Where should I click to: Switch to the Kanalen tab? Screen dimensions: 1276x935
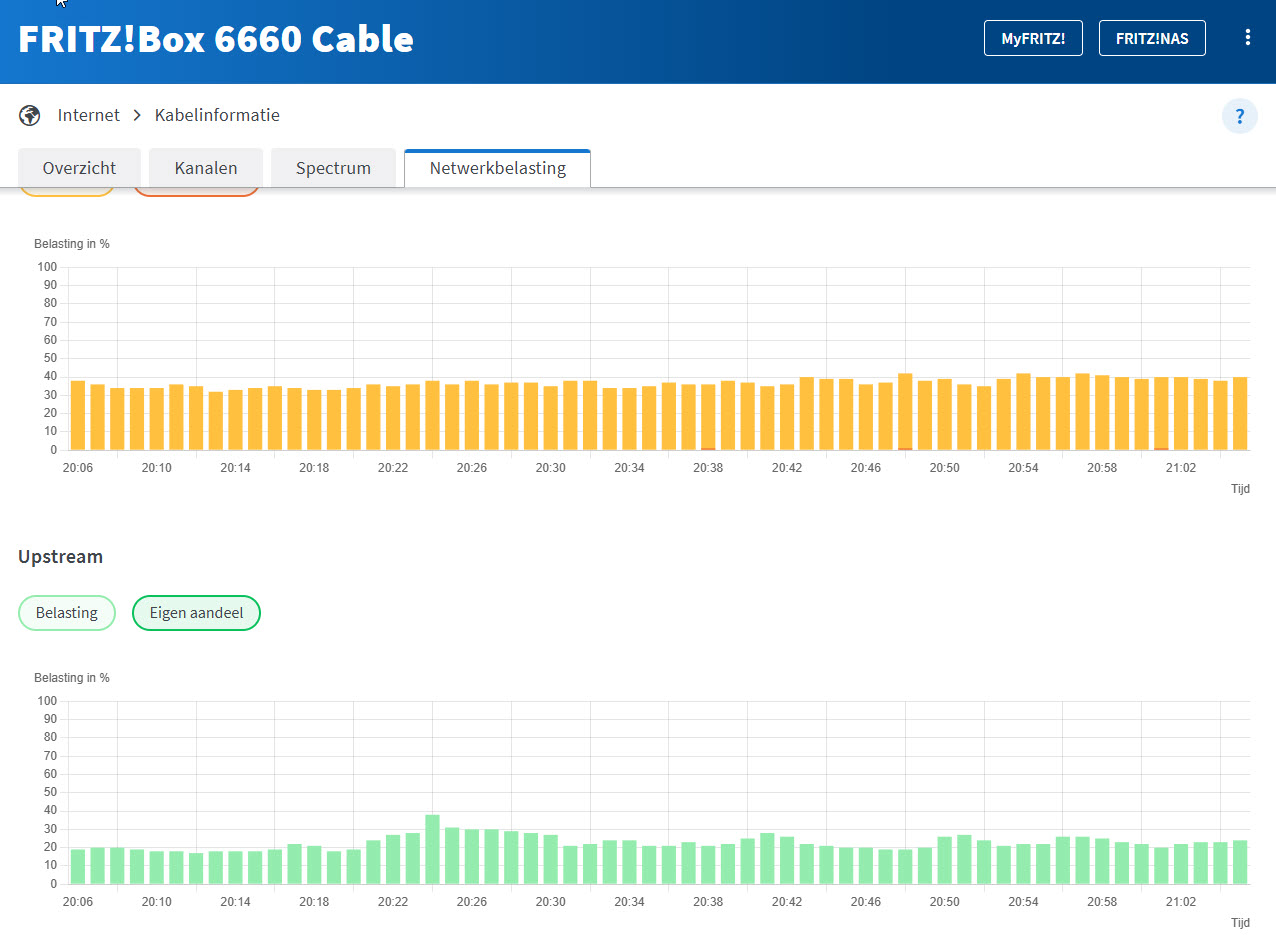click(x=206, y=168)
